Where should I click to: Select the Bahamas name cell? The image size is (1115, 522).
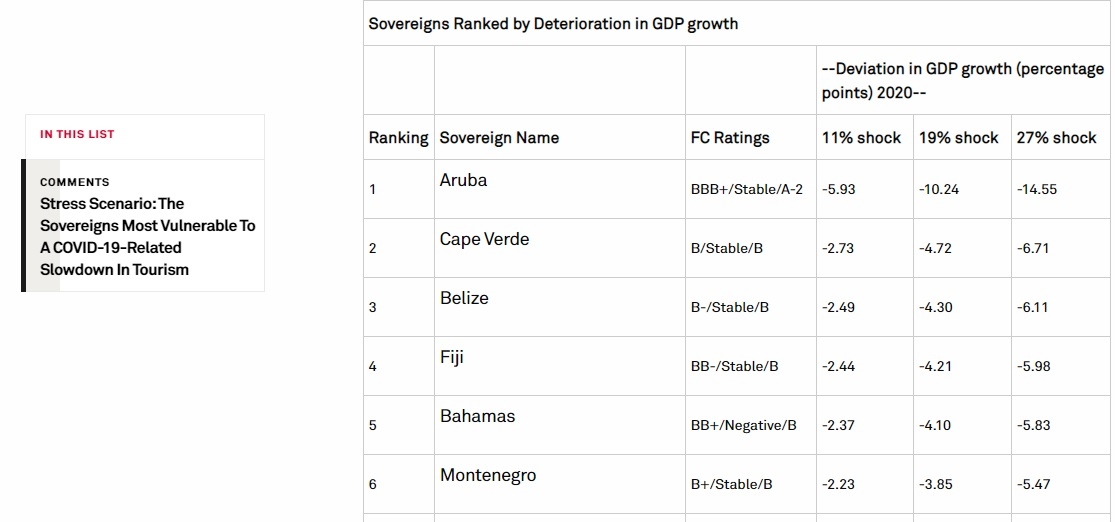pos(477,416)
